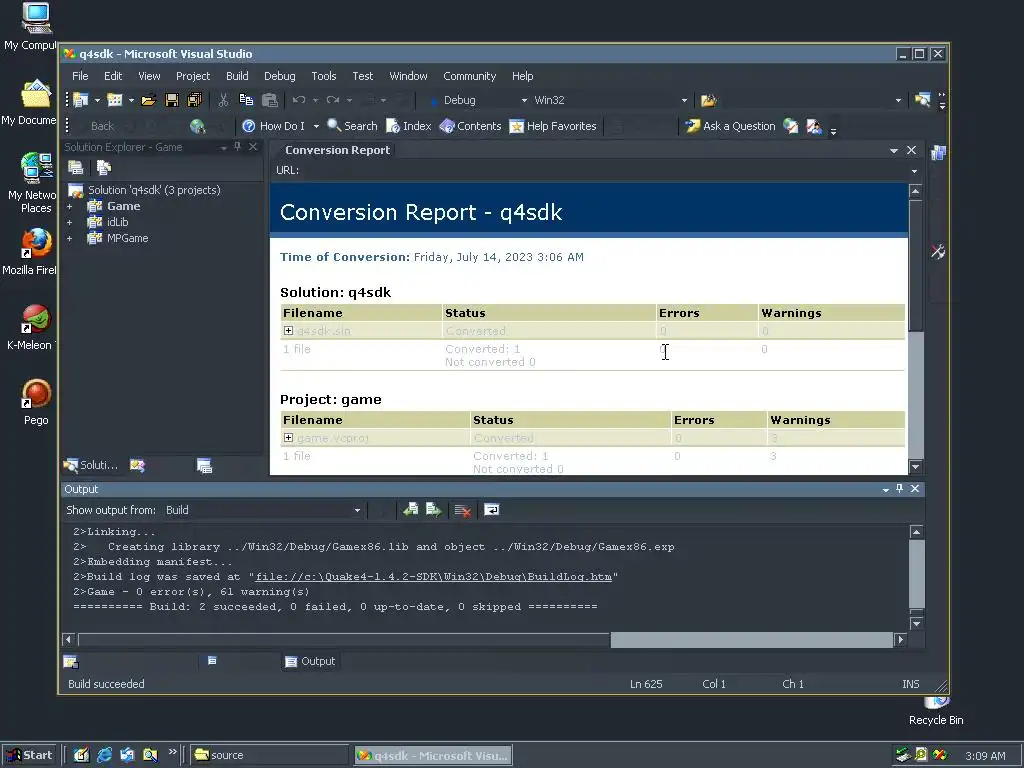This screenshot has height=768, width=1024.
Task: Open Help Contents
Action: [x=470, y=126]
